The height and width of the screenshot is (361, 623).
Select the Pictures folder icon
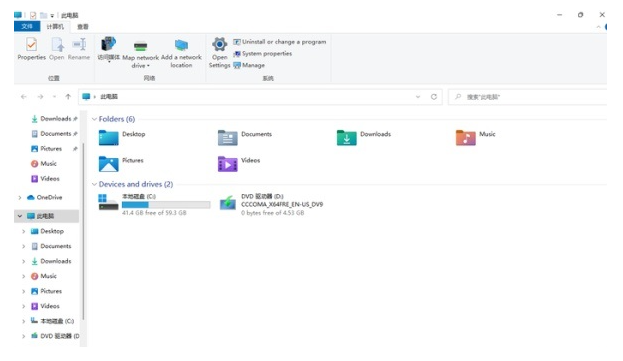(108, 164)
